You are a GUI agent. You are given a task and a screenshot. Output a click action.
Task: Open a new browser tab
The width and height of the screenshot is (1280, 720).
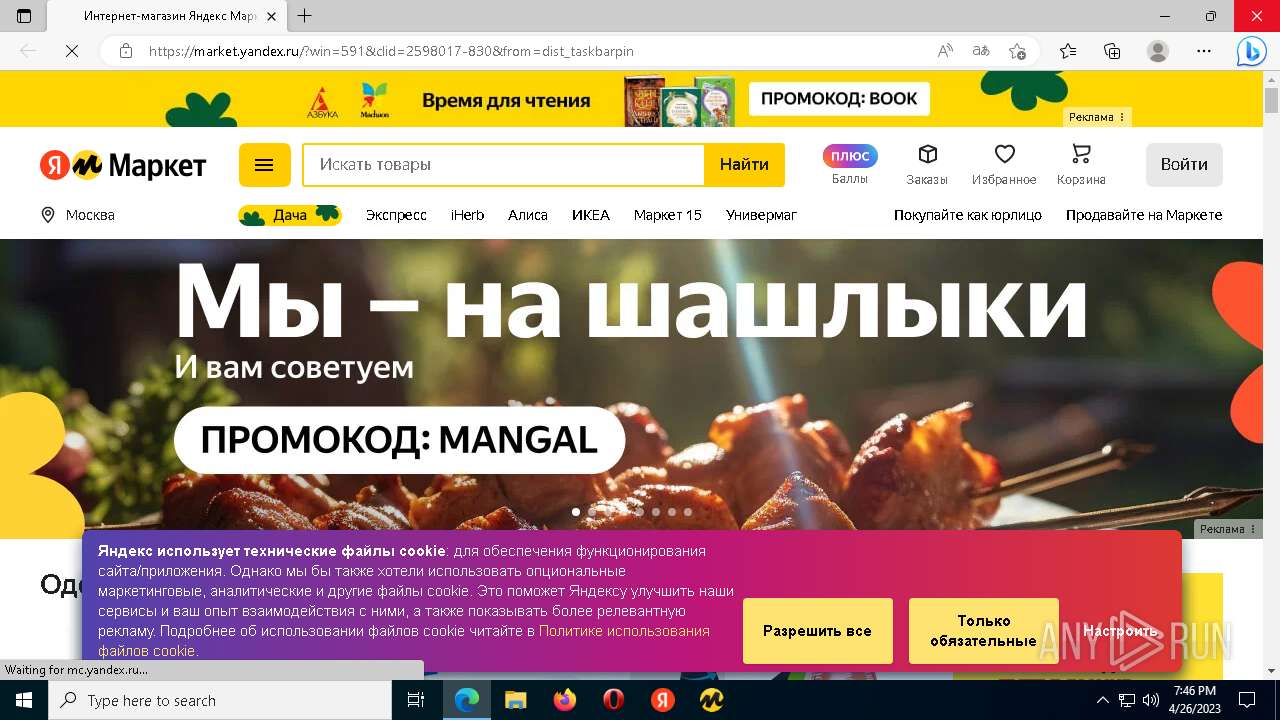305,16
